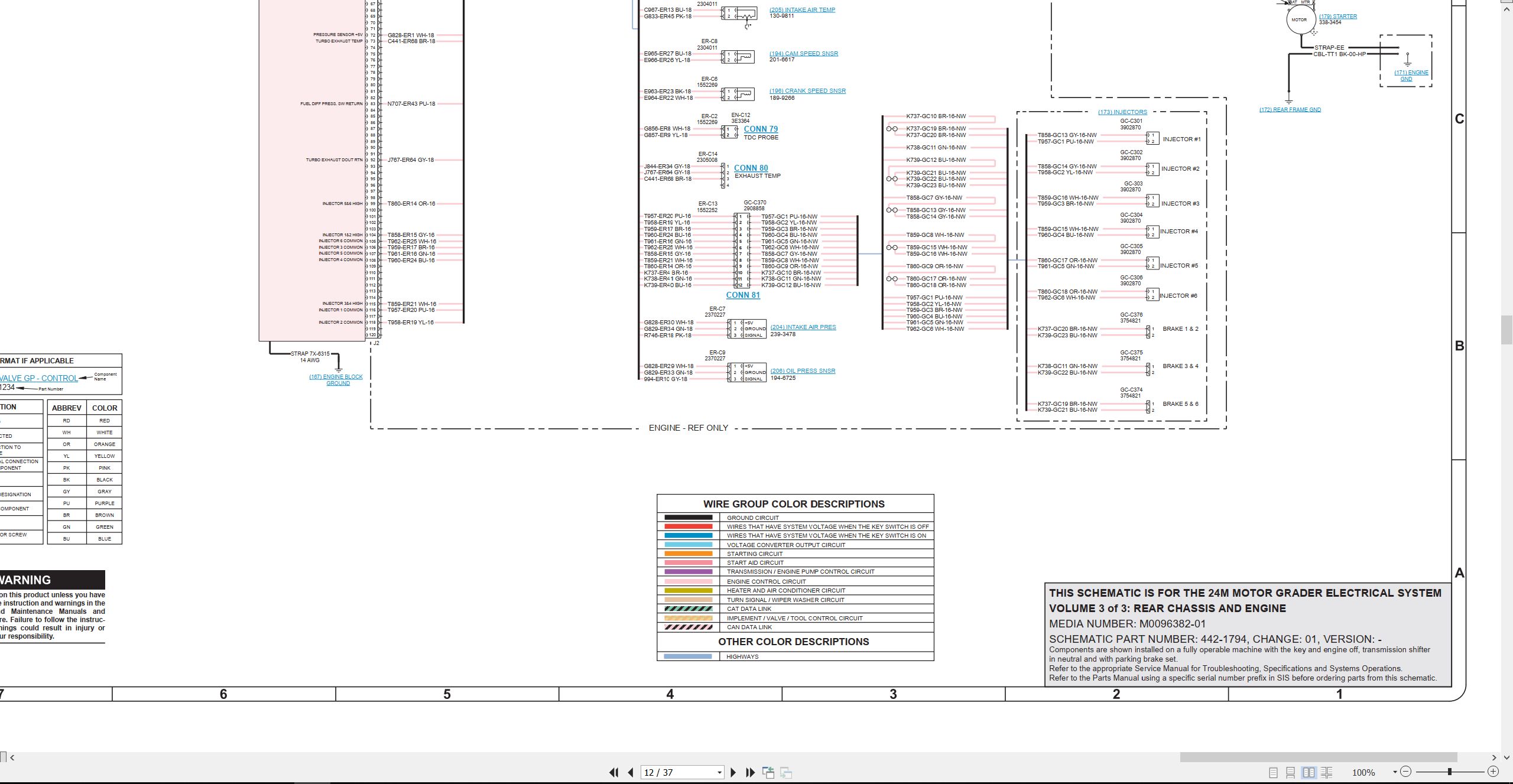Click the GC-C370 connector part label
This screenshot has height=784, width=1513.
[755, 203]
